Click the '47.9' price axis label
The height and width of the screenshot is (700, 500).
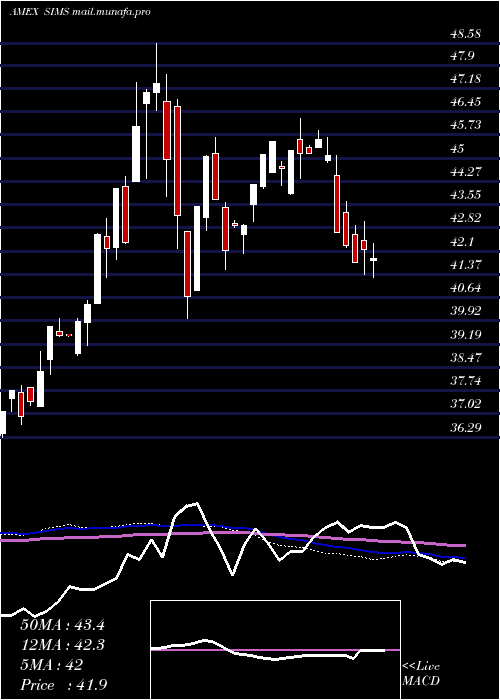point(461,56)
